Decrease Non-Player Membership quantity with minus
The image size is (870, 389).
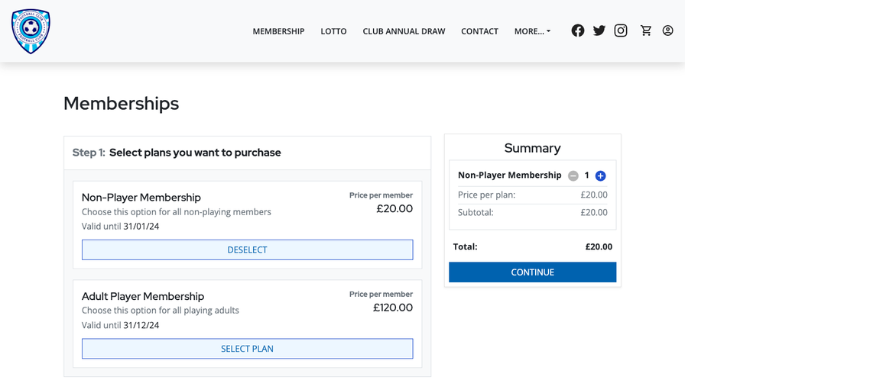point(573,176)
